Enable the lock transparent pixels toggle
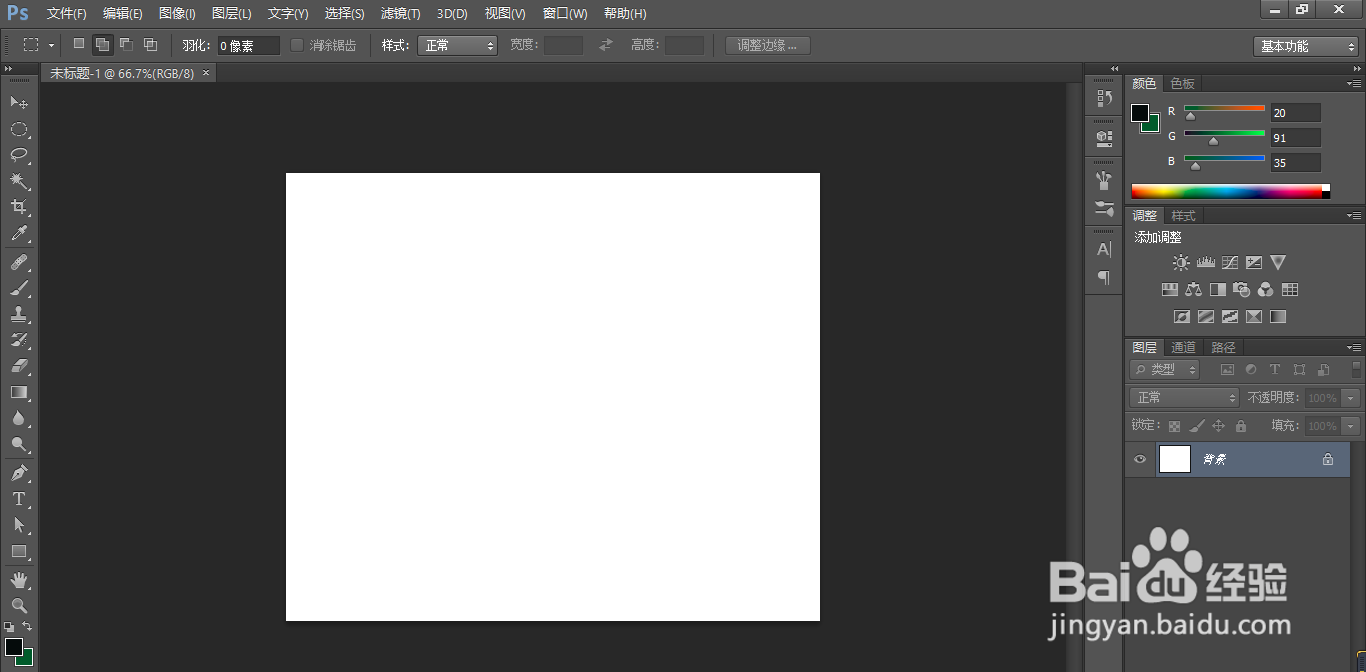 [x=1173, y=425]
